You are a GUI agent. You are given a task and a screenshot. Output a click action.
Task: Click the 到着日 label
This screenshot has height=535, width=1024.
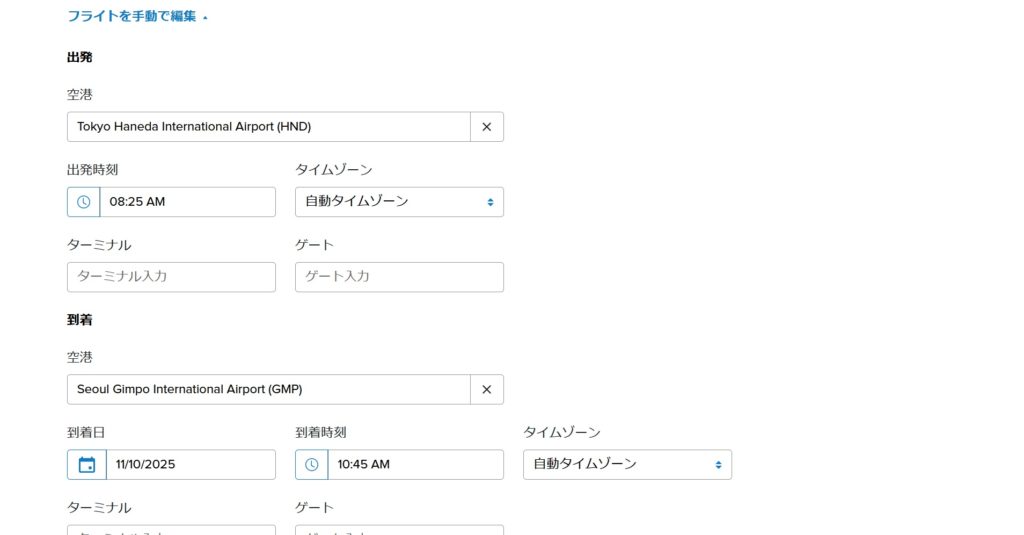click(x=86, y=433)
